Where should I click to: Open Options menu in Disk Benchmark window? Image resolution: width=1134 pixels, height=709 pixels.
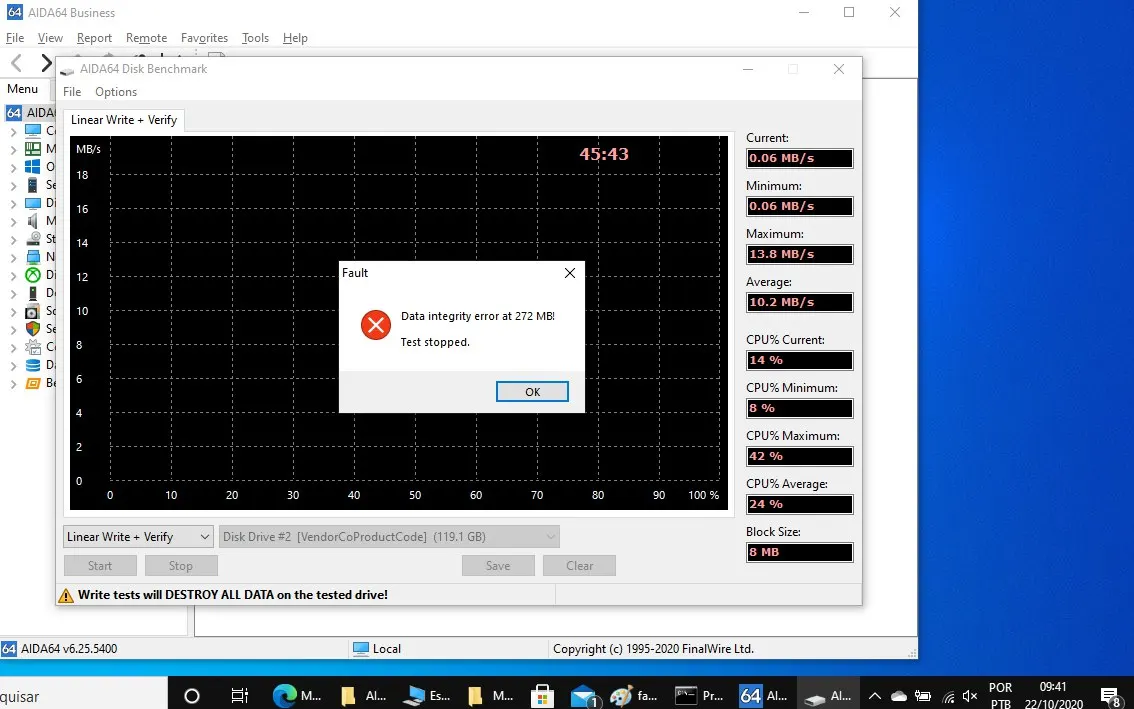tap(116, 92)
